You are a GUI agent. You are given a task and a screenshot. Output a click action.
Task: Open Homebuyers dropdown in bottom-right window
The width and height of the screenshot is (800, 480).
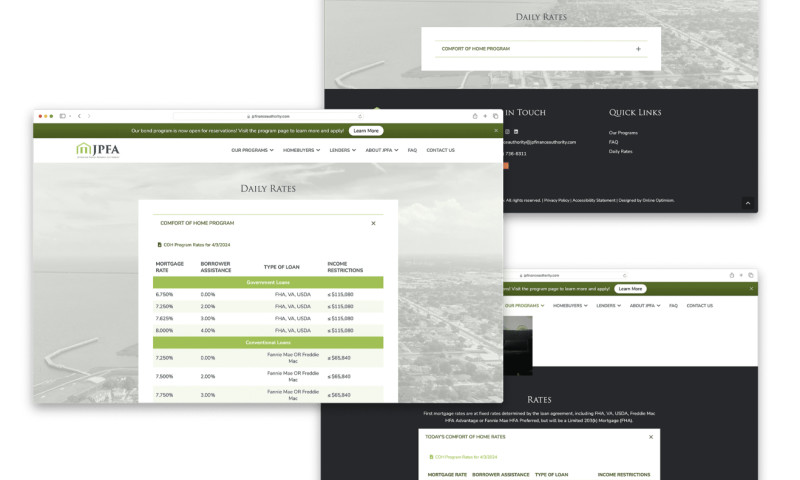(570, 306)
